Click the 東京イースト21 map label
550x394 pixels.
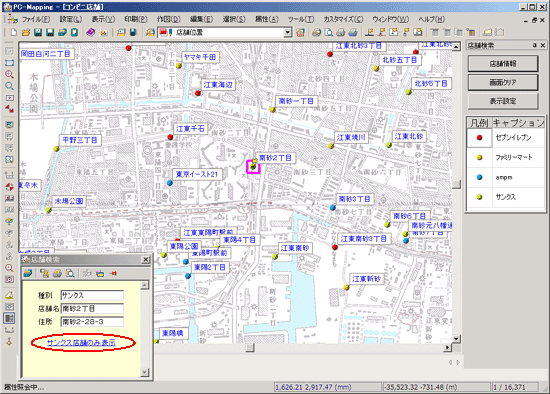197,174
